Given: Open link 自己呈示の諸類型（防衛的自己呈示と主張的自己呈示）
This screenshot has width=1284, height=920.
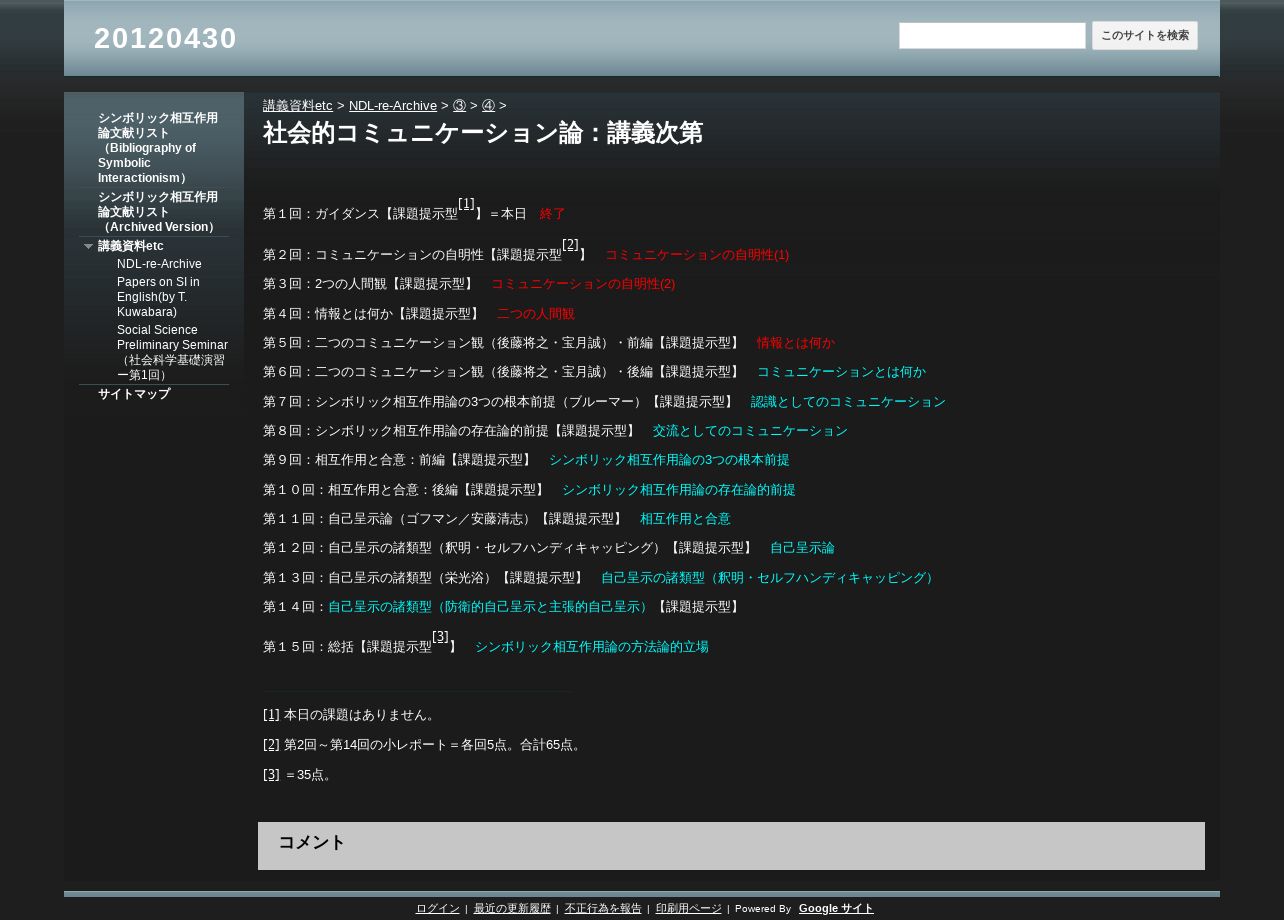Looking at the screenshot, I should (x=491, y=607).
